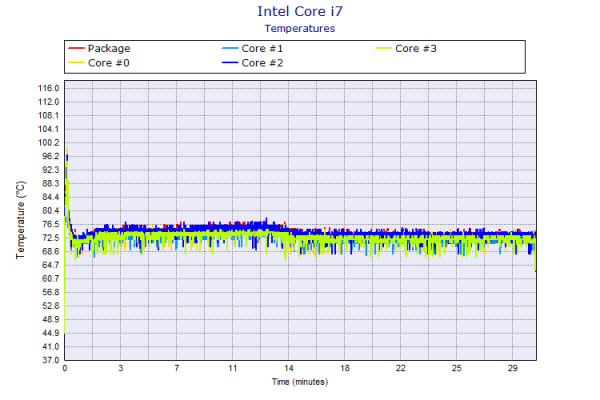Click the Intel Core i7 chart title
The width and height of the screenshot is (600, 400).
coord(300,11)
